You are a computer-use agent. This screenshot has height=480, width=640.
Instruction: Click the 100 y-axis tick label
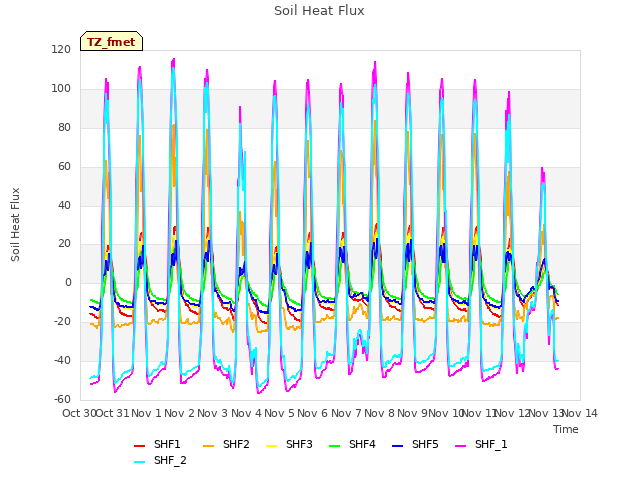click(61, 89)
